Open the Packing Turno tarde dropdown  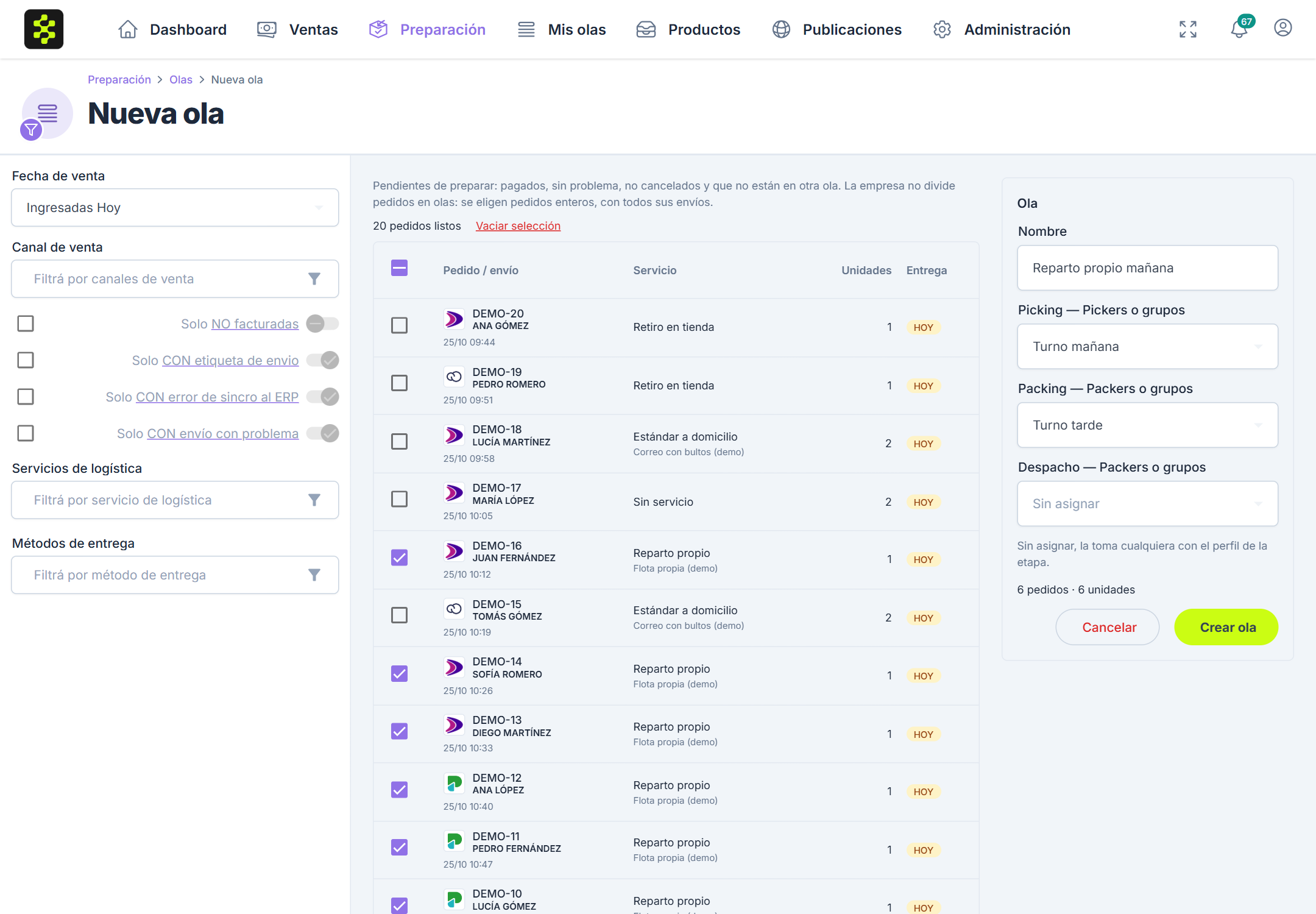pyautogui.click(x=1147, y=425)
